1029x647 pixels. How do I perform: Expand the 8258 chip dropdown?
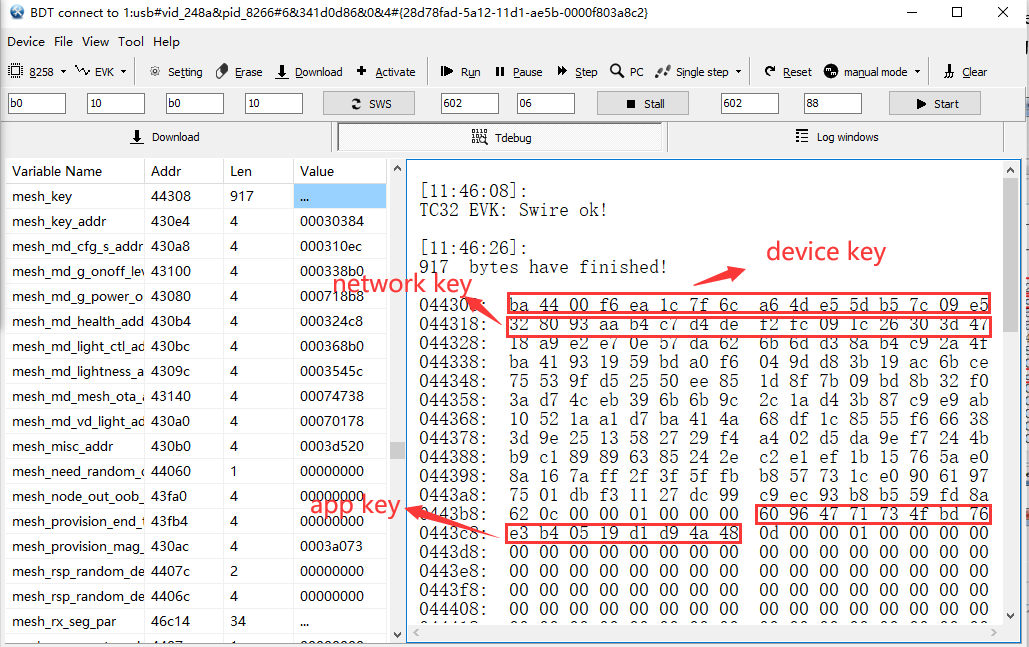pyautogui.click(x=64, y=72)
